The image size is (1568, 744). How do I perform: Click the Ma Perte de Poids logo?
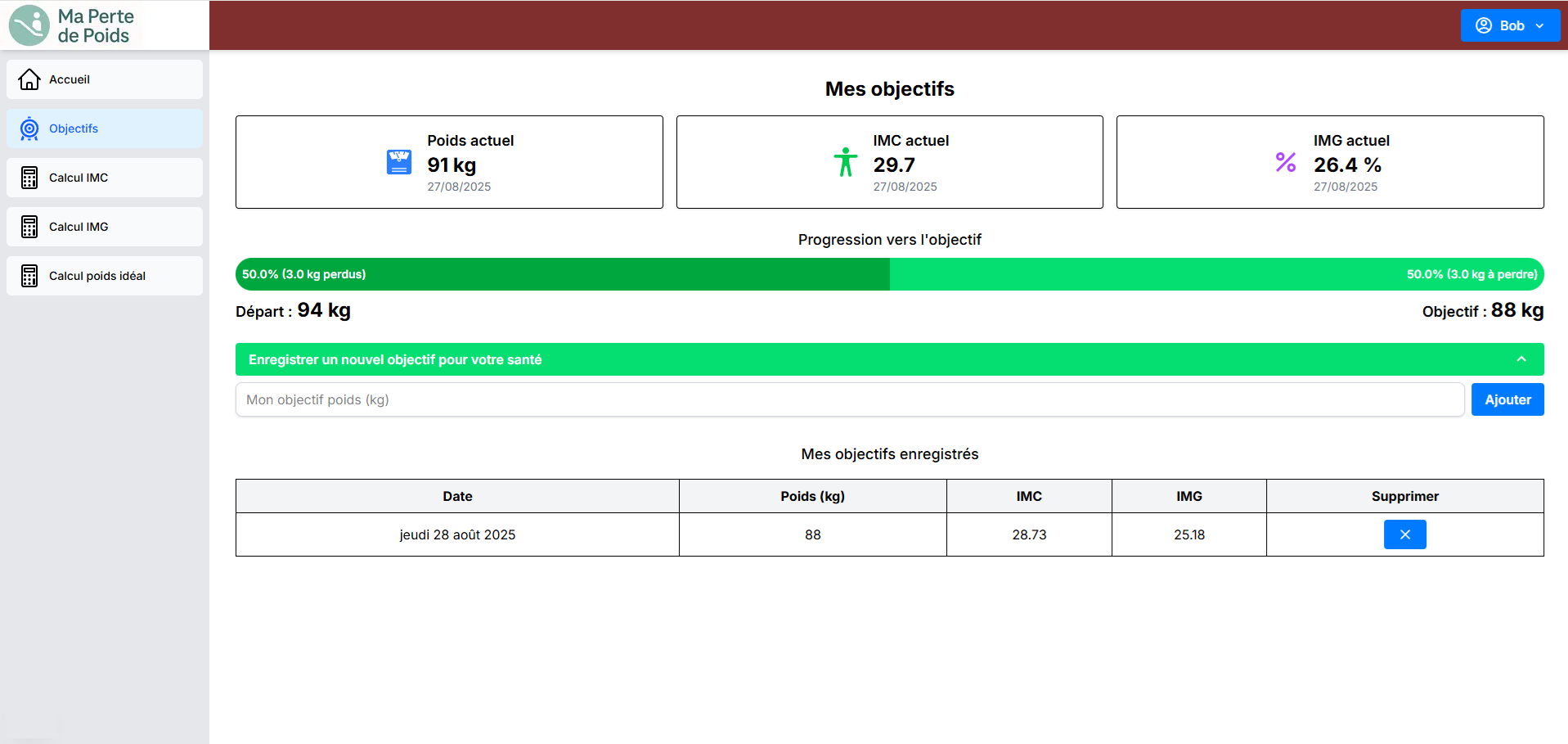pyautogui.click(x=72, y=25)
